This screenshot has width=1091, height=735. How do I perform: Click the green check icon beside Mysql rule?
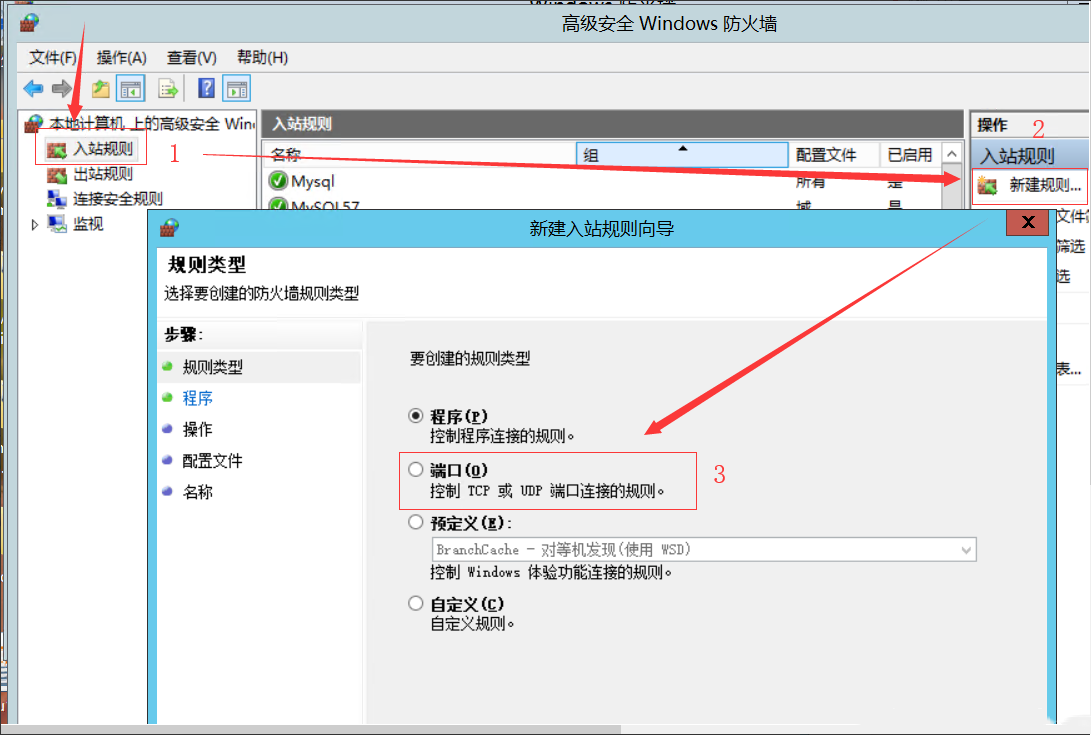[x=278, y=181]
